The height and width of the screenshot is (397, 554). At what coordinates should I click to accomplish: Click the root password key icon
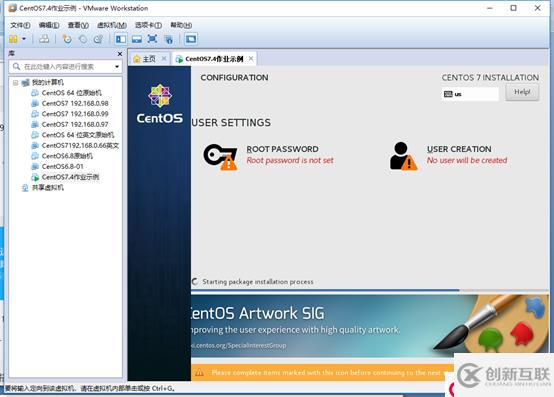pos(220,156)
